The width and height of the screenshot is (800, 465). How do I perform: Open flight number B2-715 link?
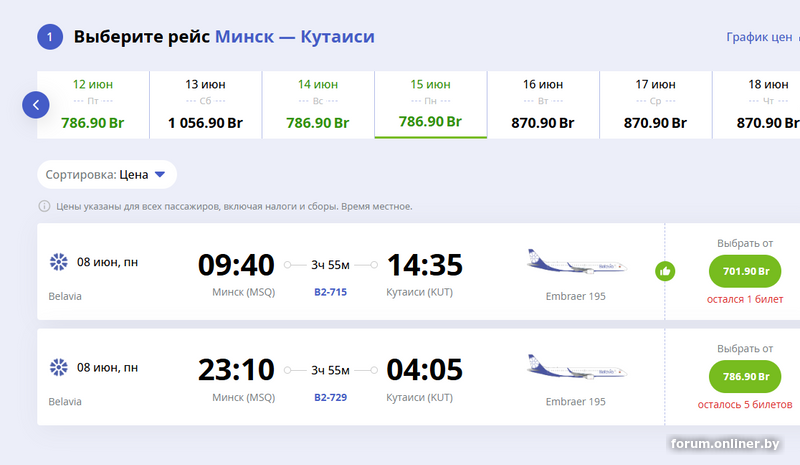pos(330,293)
